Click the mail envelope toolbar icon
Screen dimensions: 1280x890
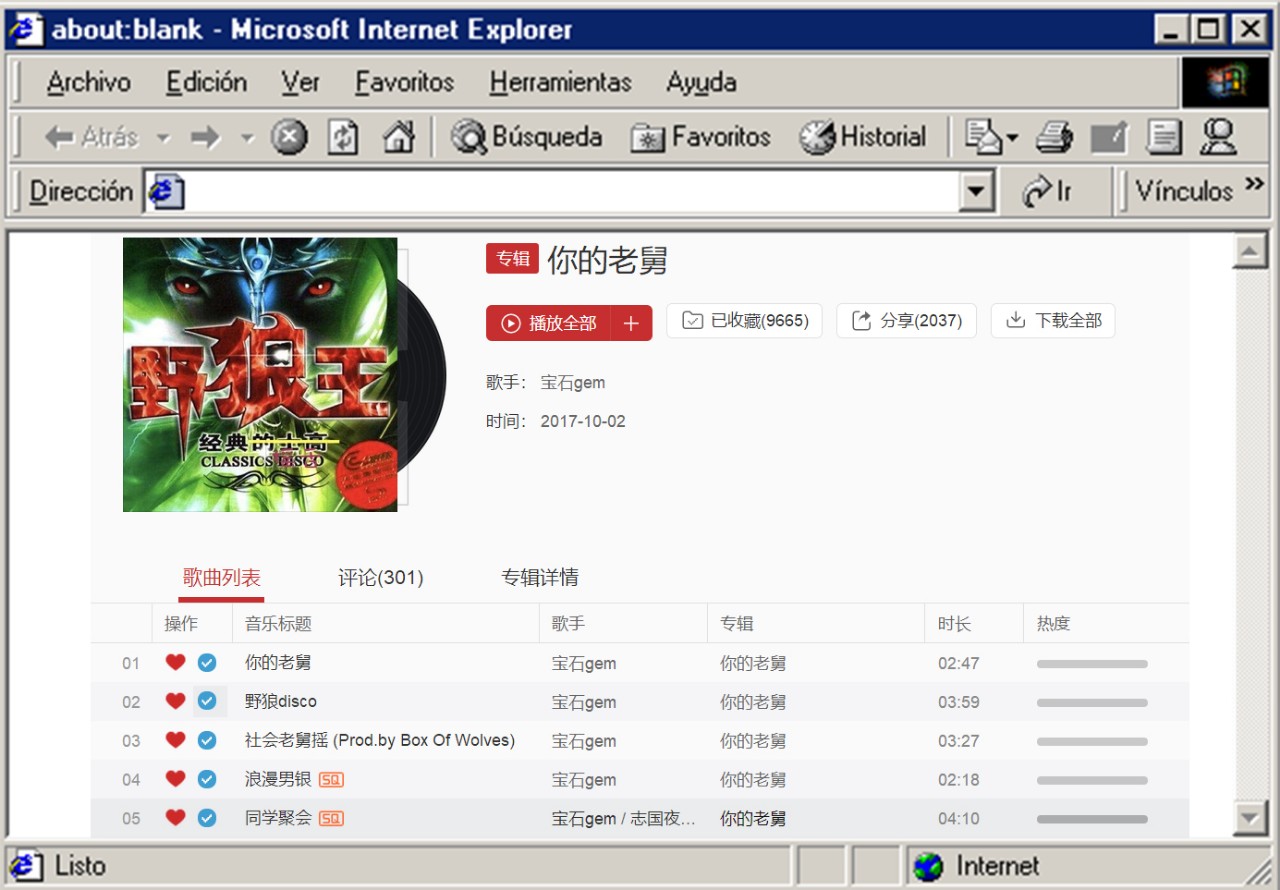983,137
